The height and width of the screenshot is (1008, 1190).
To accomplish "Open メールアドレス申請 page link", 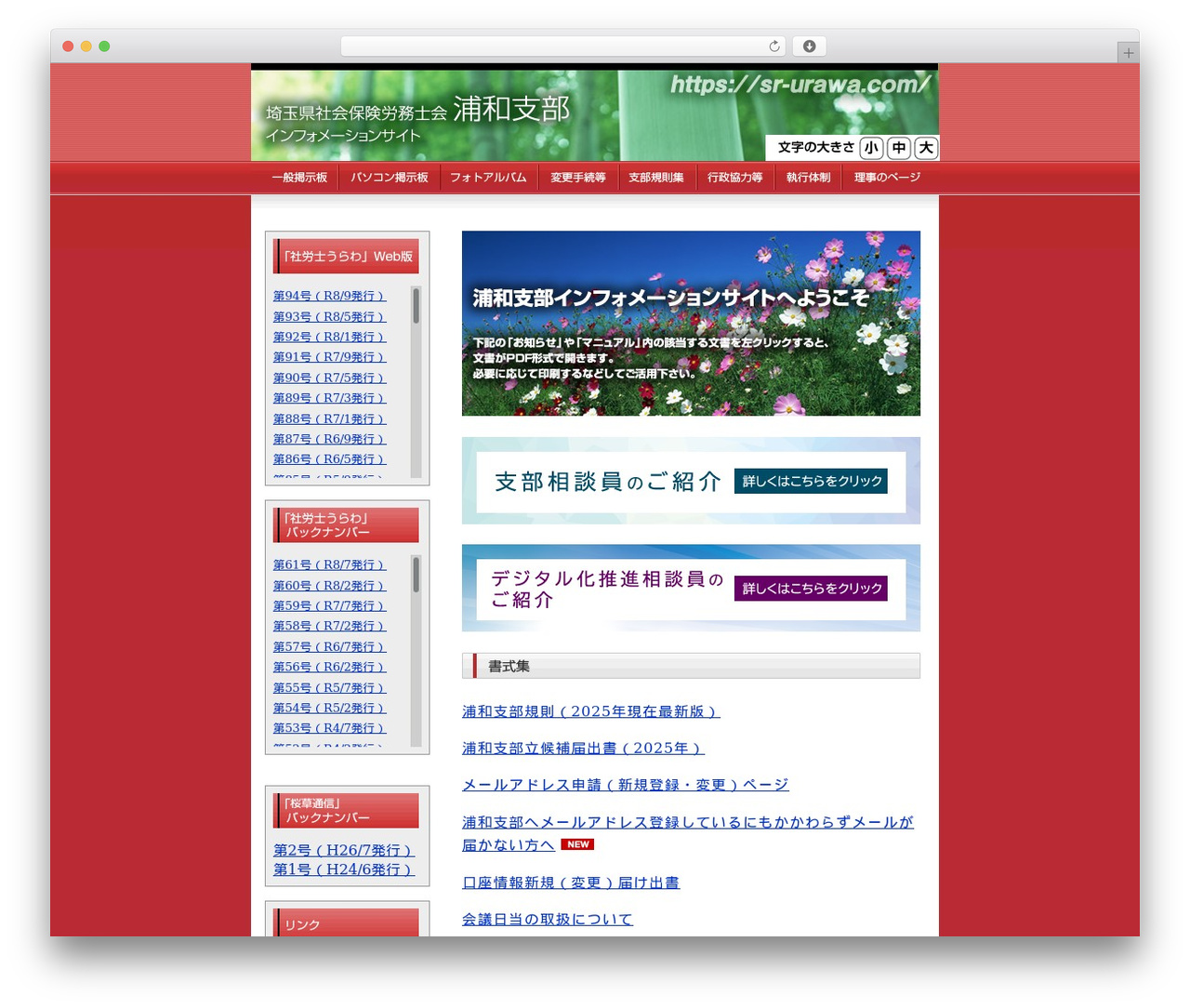I will point(626,785).
